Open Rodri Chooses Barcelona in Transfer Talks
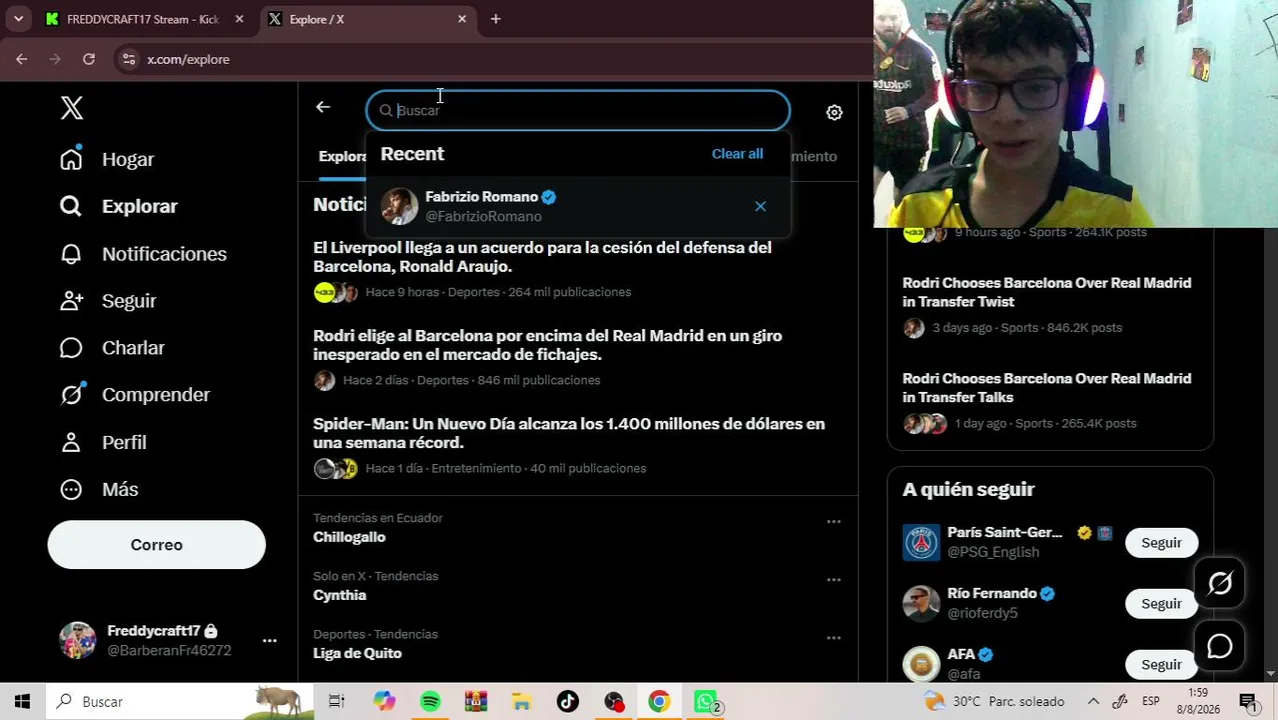This screenshot has width=1278, height=720. 1047,388
